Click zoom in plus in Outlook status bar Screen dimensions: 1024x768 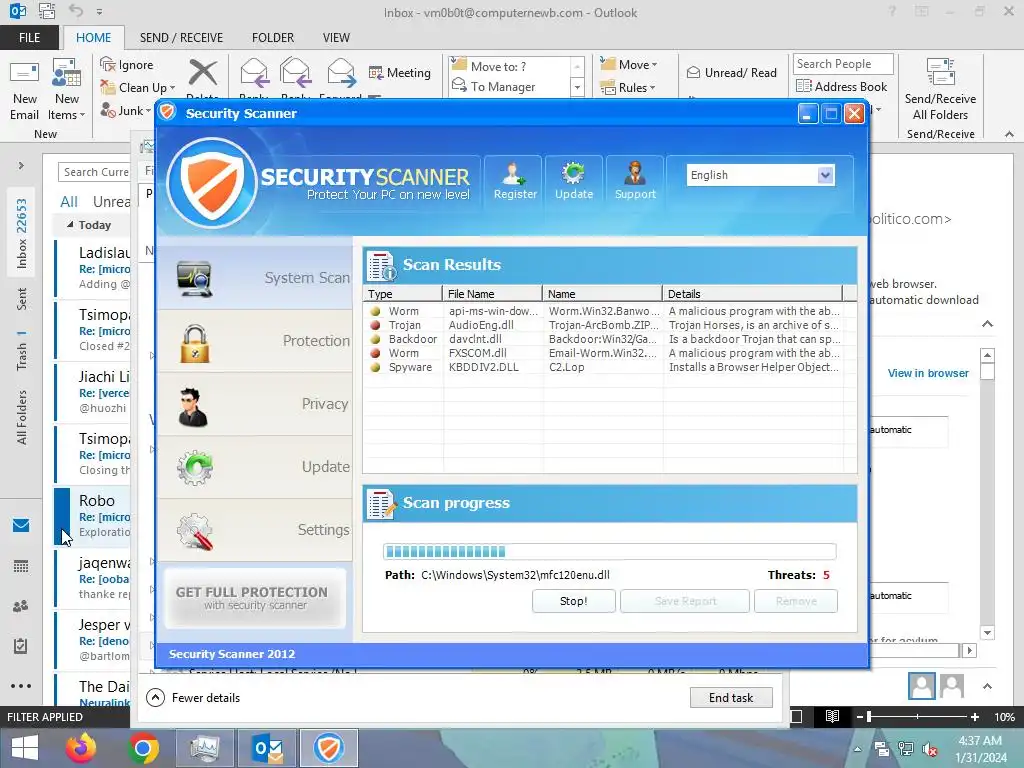pos(974,716)
